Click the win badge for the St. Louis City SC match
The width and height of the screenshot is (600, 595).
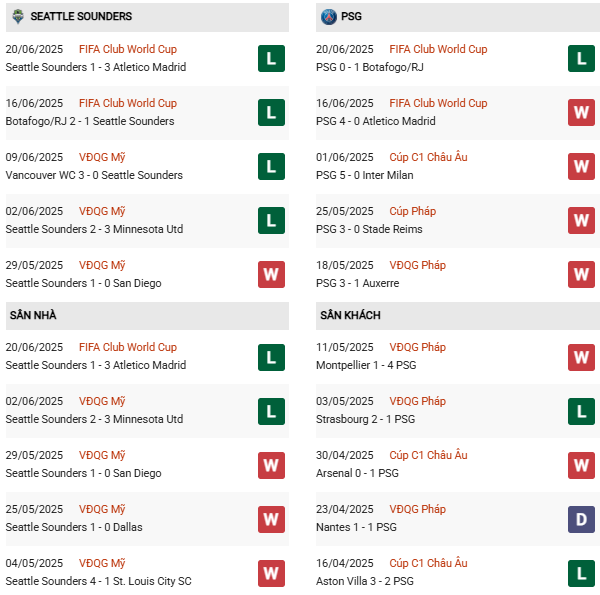tap(271, 572)
